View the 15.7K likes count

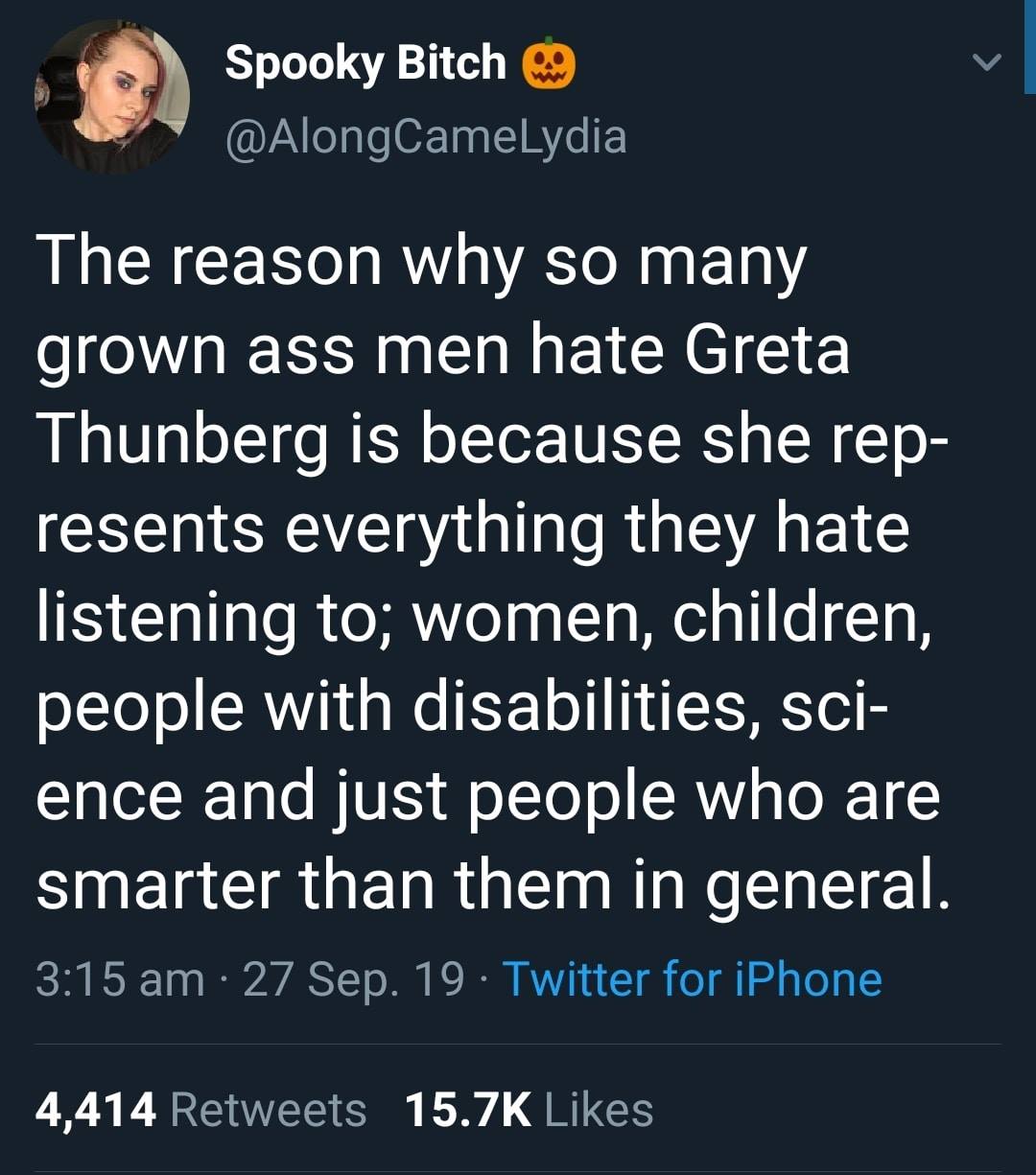click(x=467, y=1110)
